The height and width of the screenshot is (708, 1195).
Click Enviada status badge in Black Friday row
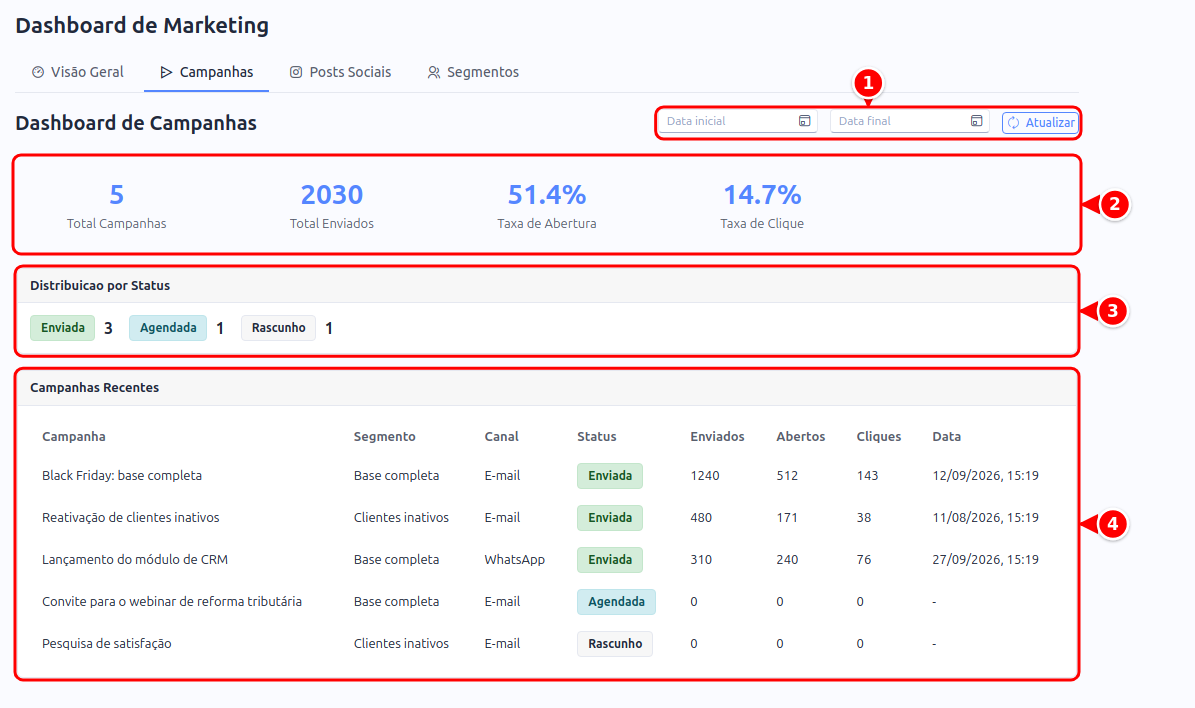610,476
